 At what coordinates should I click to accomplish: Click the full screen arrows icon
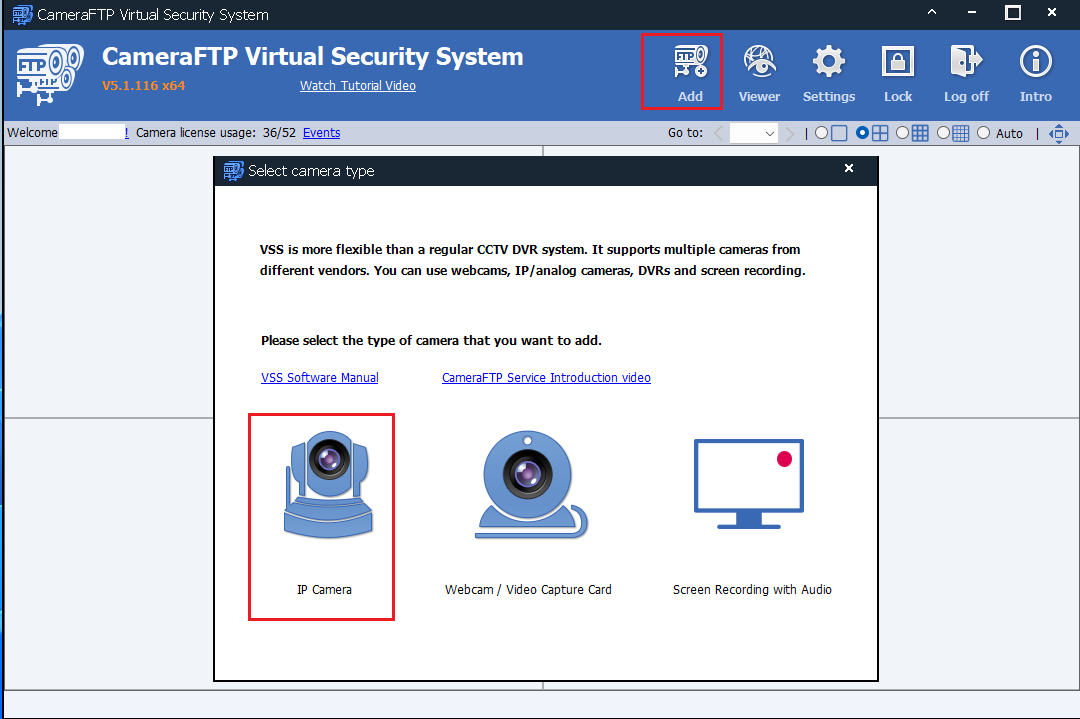tap(1059, 133)
